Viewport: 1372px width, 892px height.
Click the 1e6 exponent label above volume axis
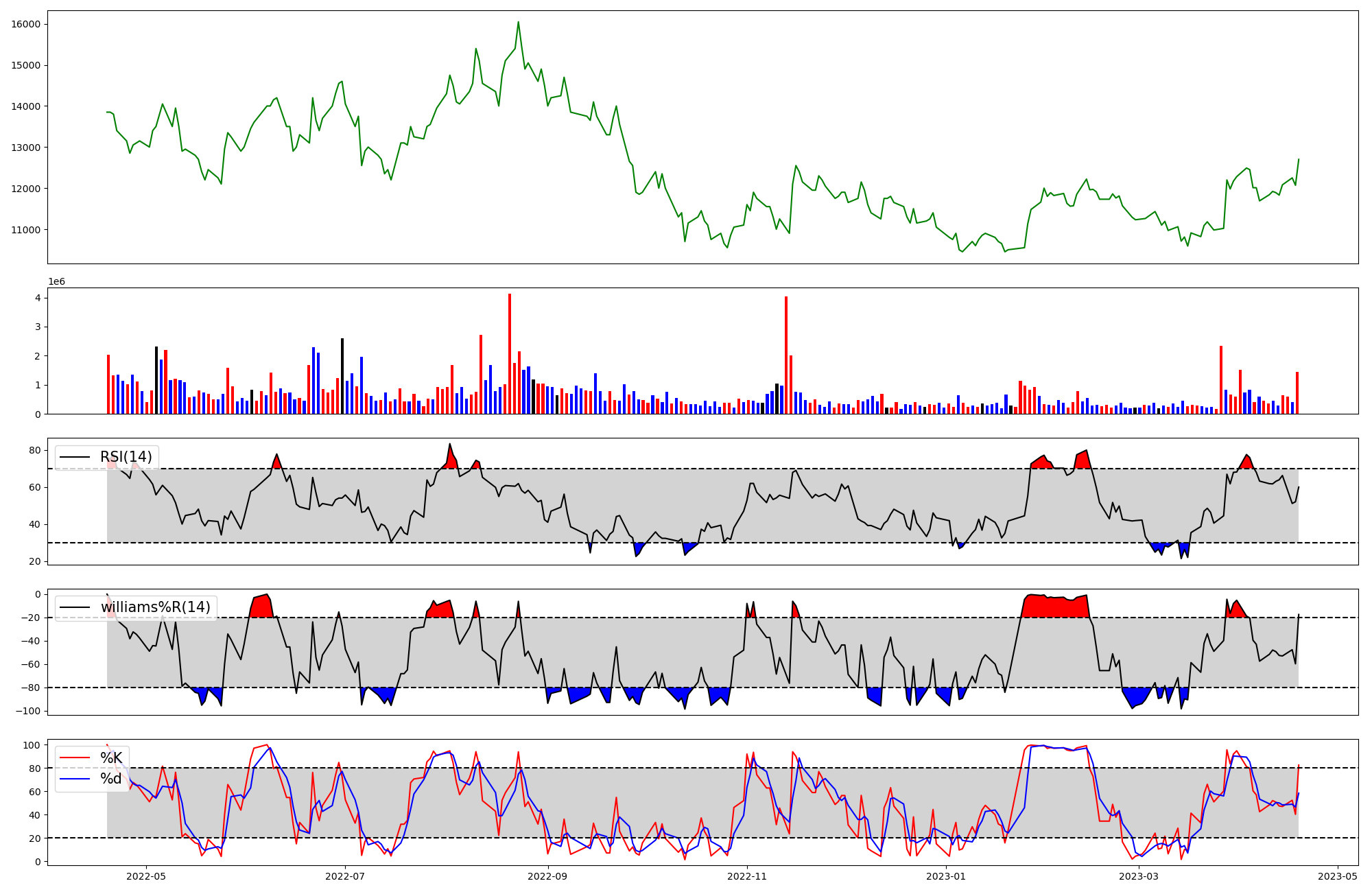56,282
